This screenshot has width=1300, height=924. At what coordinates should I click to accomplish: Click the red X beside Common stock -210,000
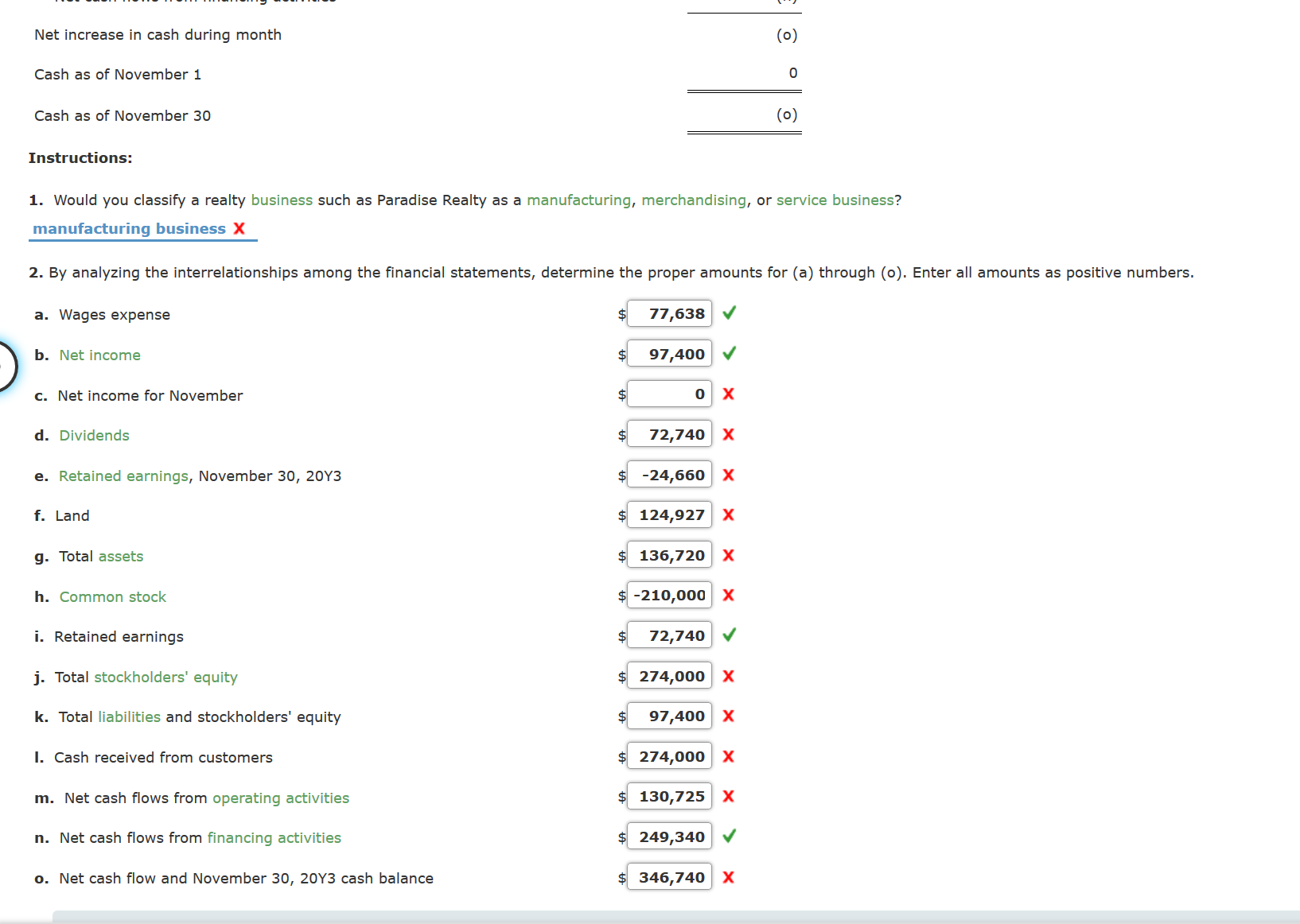[x=727, y=595]
